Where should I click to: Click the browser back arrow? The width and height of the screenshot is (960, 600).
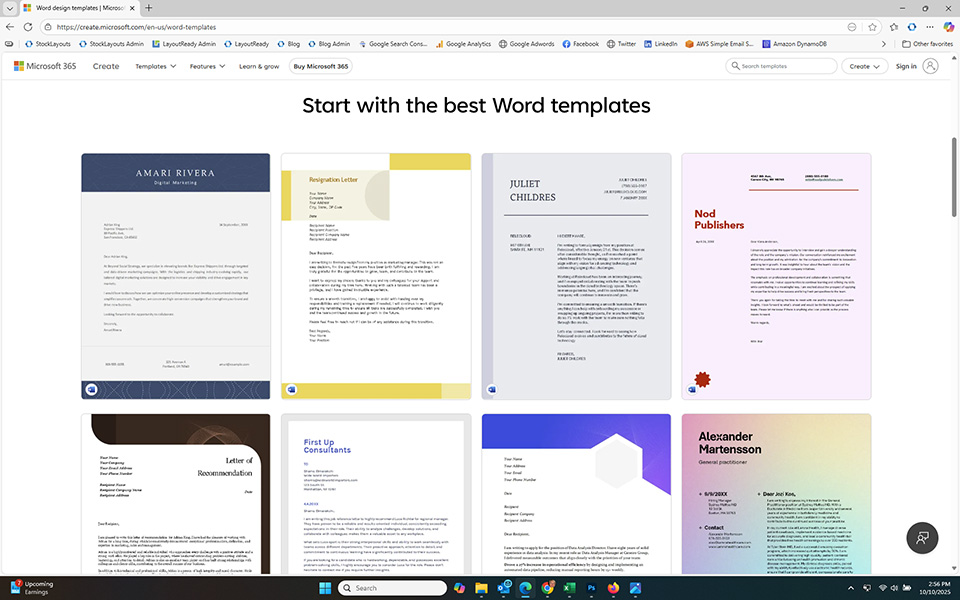(x=10, y=27)
